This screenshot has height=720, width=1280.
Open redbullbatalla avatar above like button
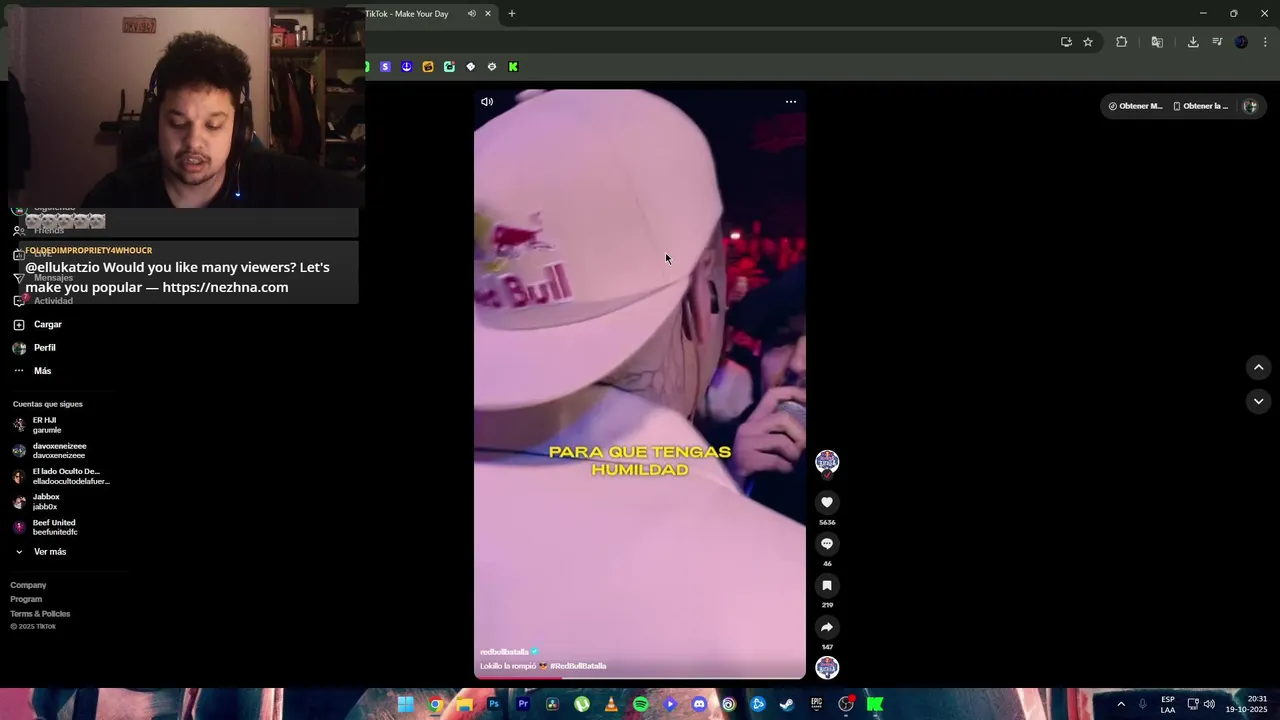(827, 461)
